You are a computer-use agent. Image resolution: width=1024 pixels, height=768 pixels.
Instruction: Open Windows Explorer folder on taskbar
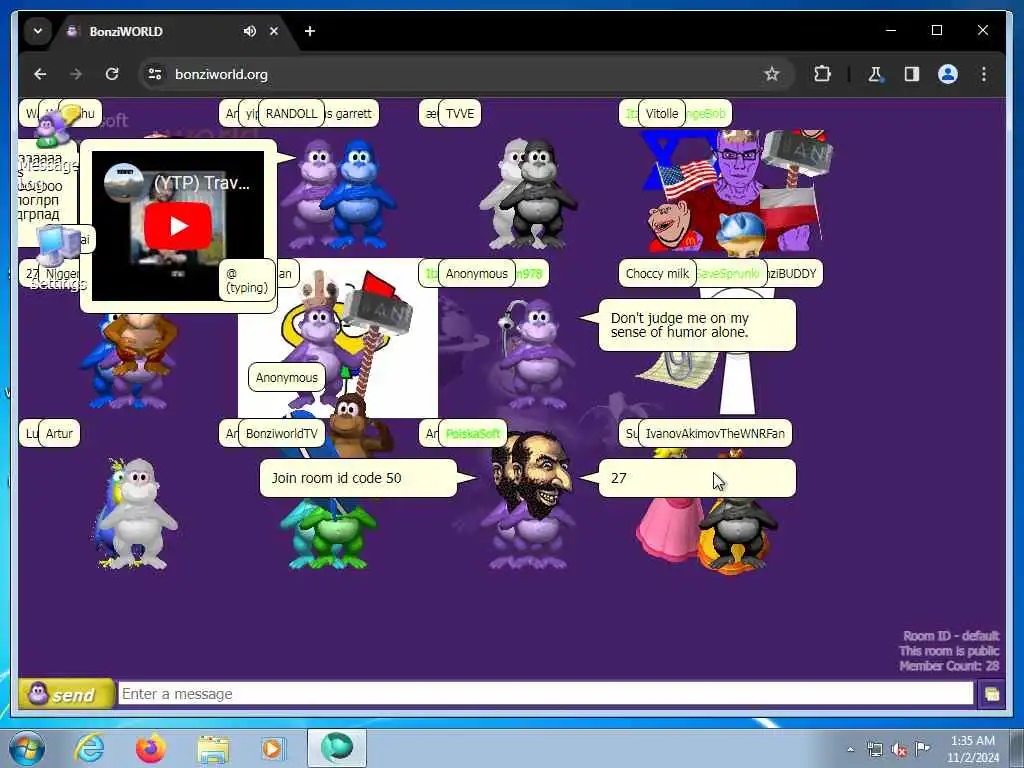click(213, 748)
